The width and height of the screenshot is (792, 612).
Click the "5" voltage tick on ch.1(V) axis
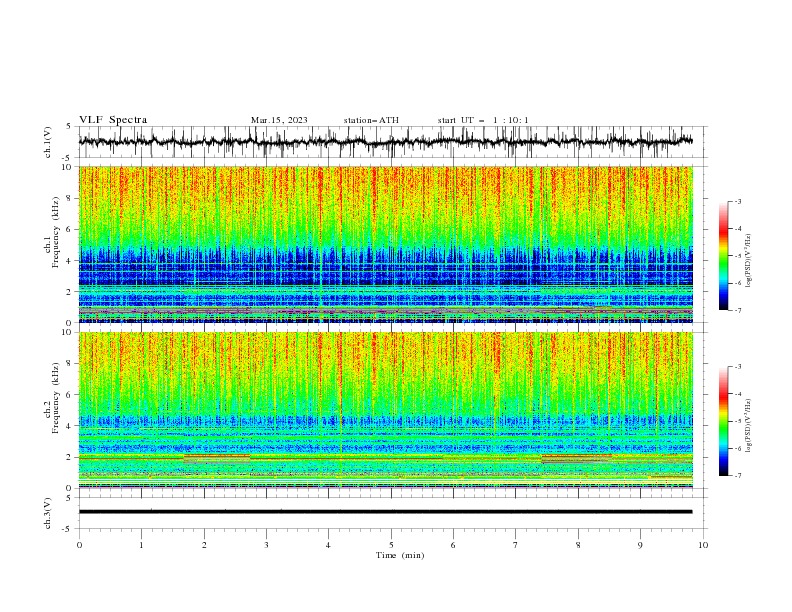[69, 127]
